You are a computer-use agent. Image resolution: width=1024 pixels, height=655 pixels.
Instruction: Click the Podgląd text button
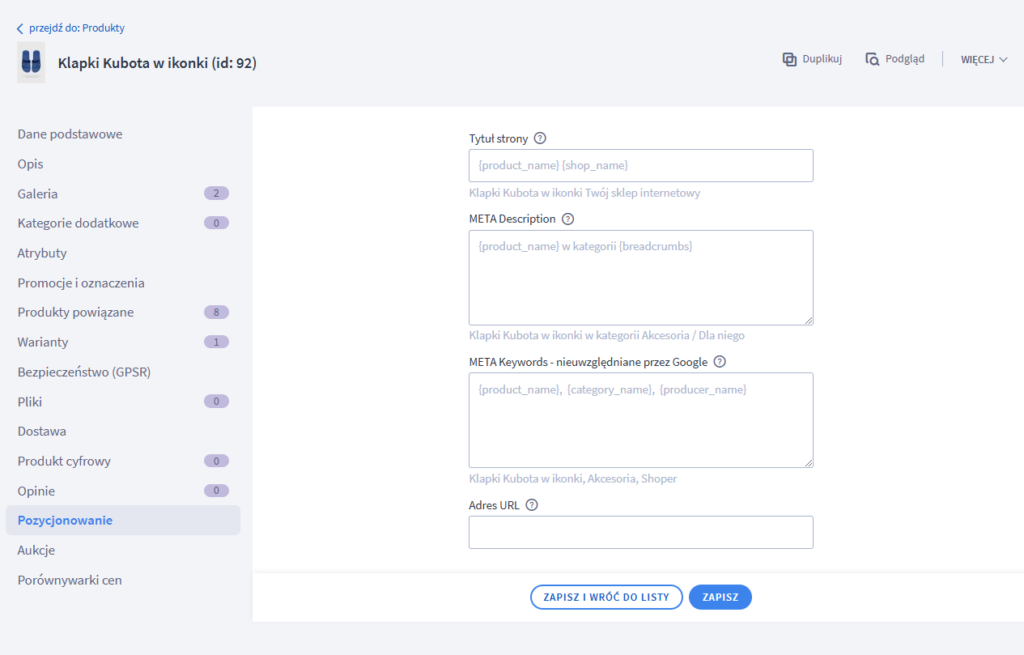point(904,59)
